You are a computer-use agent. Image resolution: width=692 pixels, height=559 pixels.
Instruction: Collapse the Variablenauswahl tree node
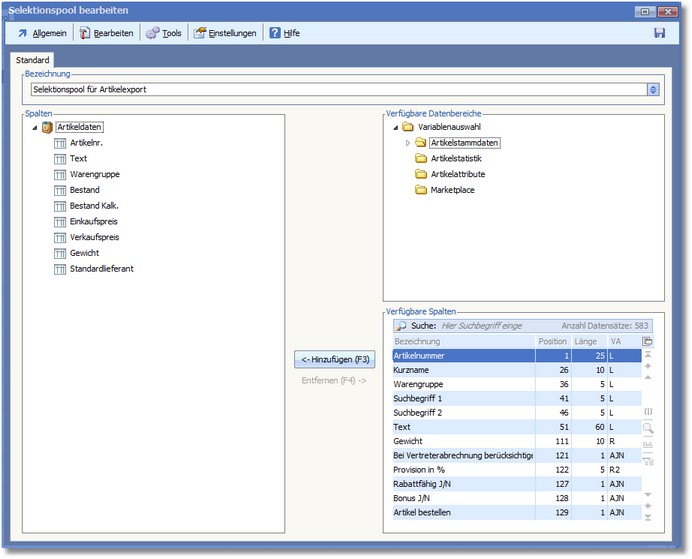click(x=395, y=128)
